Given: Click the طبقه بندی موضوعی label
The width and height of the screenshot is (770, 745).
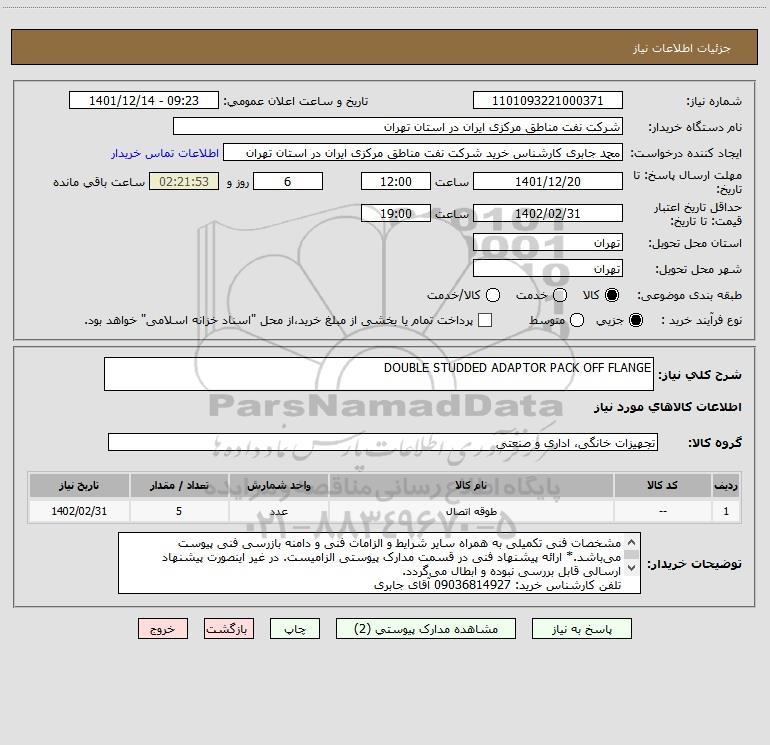Looking at the screenshot, I should click(689, 295).
